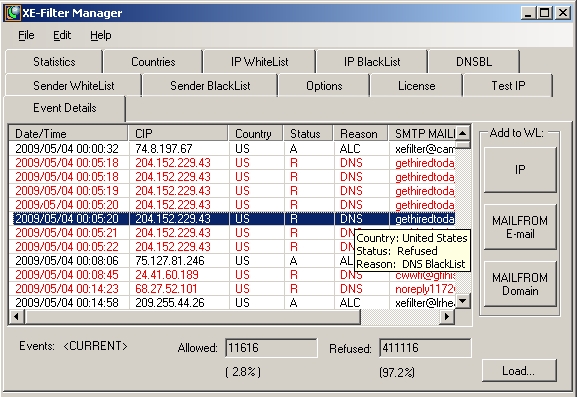Switch to the Countries tab

click(153, 62)
